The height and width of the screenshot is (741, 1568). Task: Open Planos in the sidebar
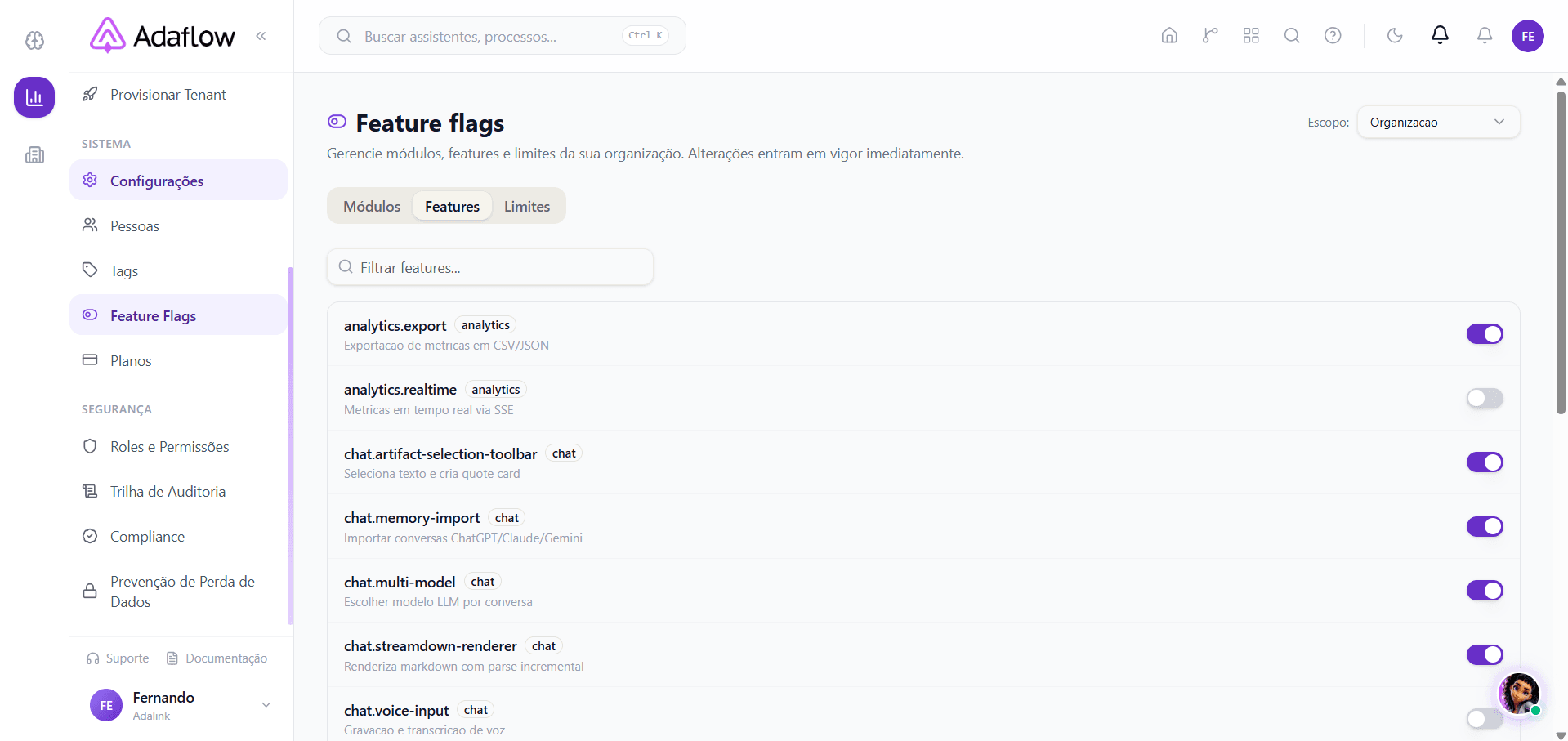pyautogui.click(x=178, y=360)
